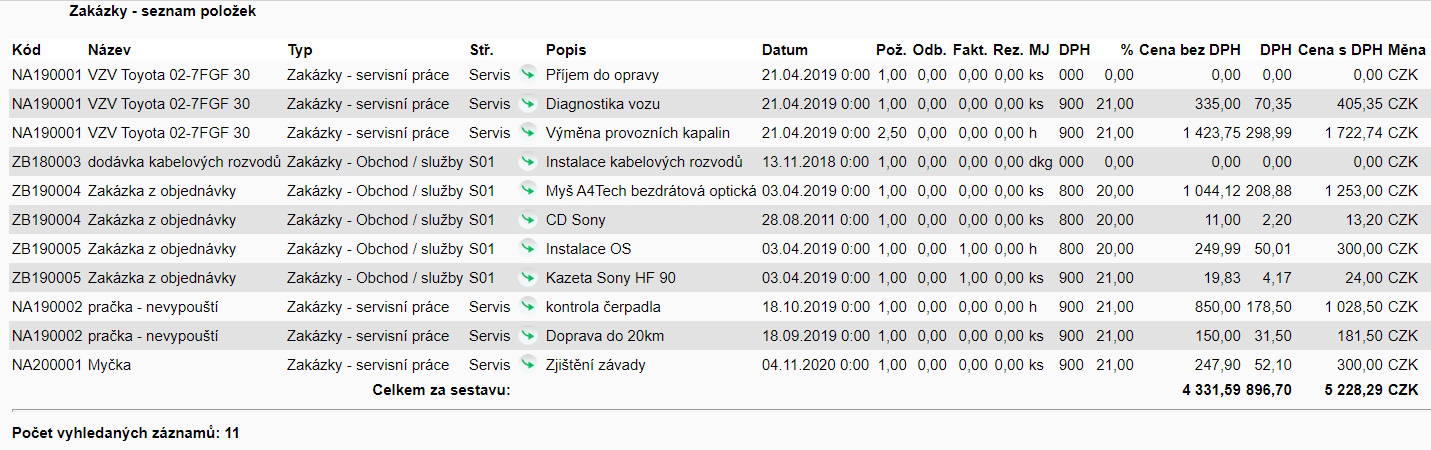Sort by the Kód column header
This screenshot has width=1431, height=450.
pos(26,49)
